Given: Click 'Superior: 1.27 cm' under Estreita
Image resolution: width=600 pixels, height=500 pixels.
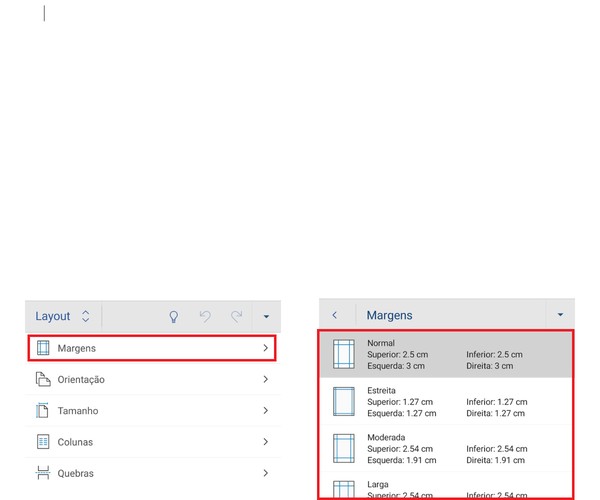Looking at the screenshot, I should click(400, 402).
